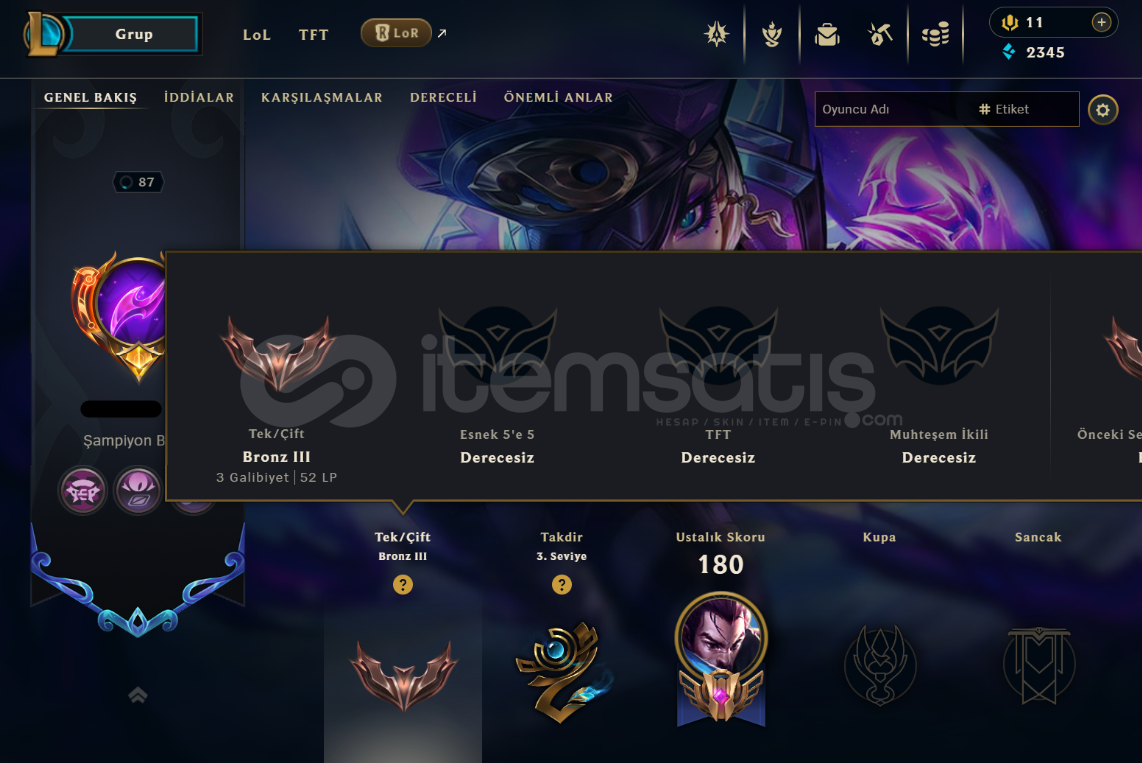Open the Store coins icon

[935, 34]
